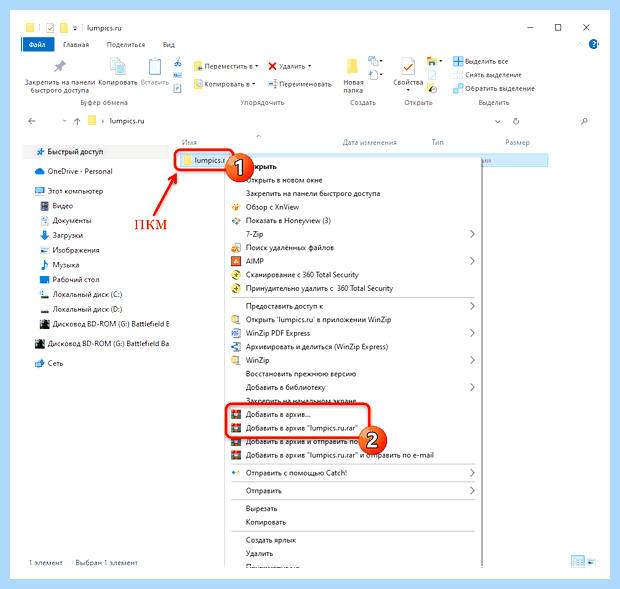Choose Open in new window

[x=284, y=180]
